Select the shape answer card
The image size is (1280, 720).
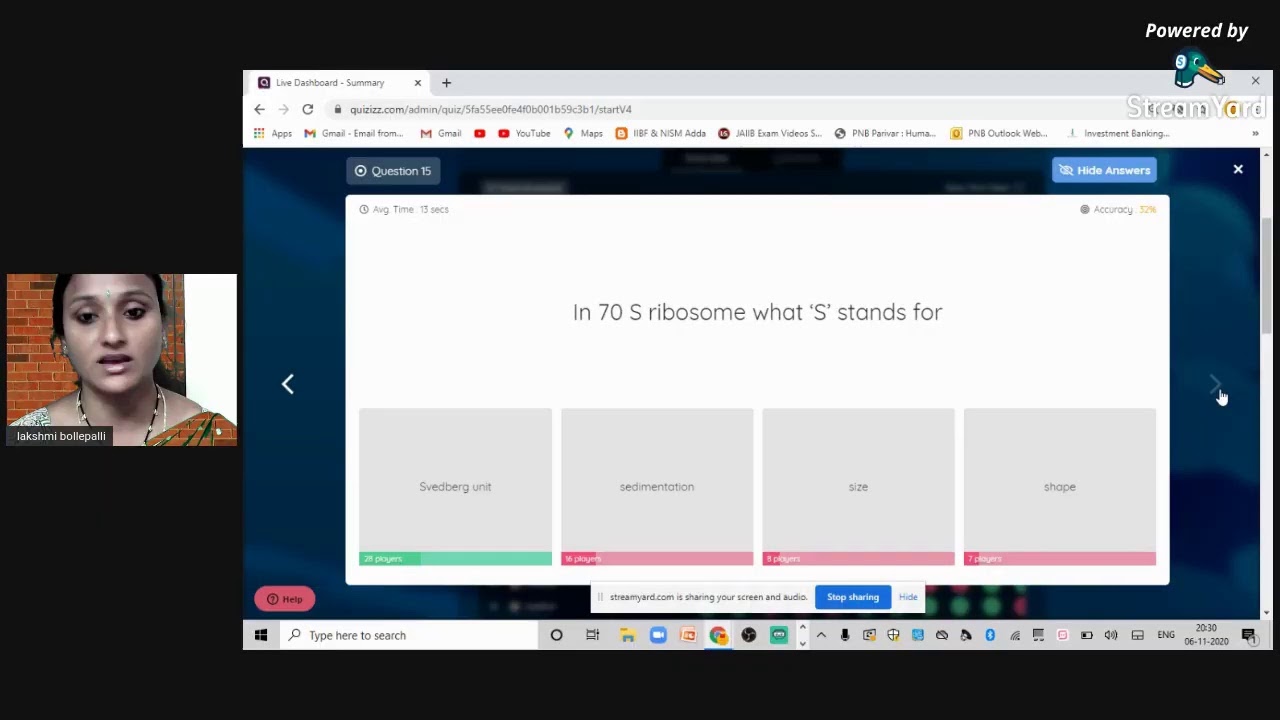click(1060, 487)
